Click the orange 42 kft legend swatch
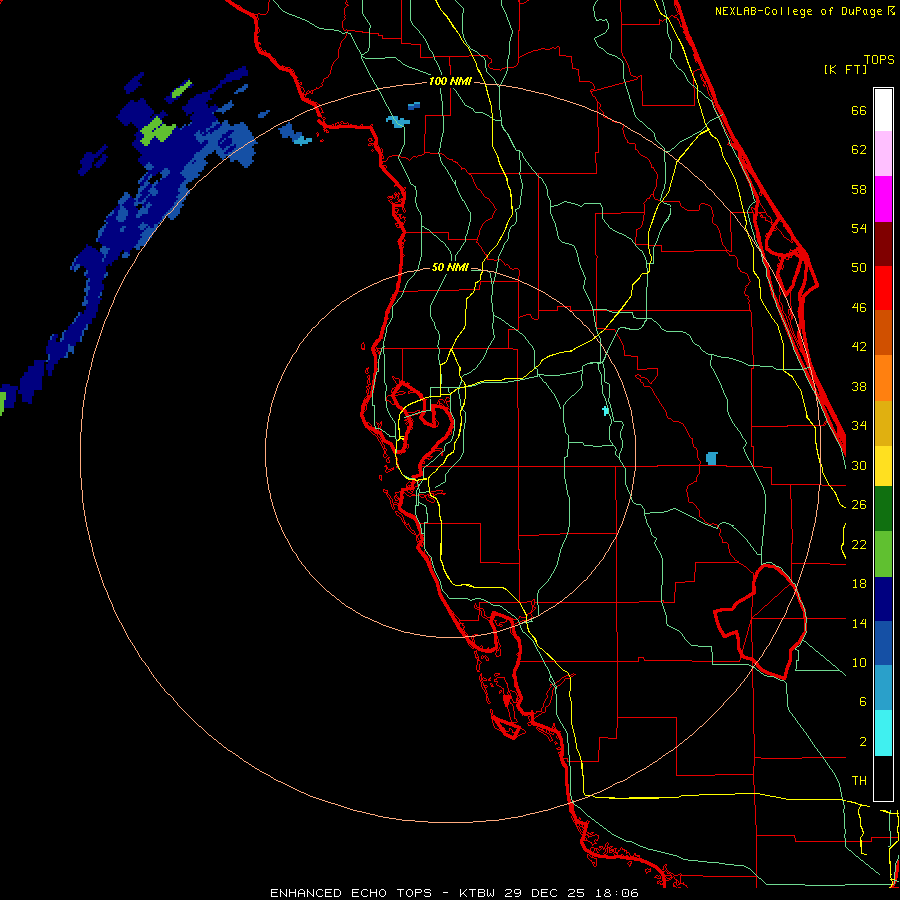The height and width of the screenshot is (900, 900). 883,378
